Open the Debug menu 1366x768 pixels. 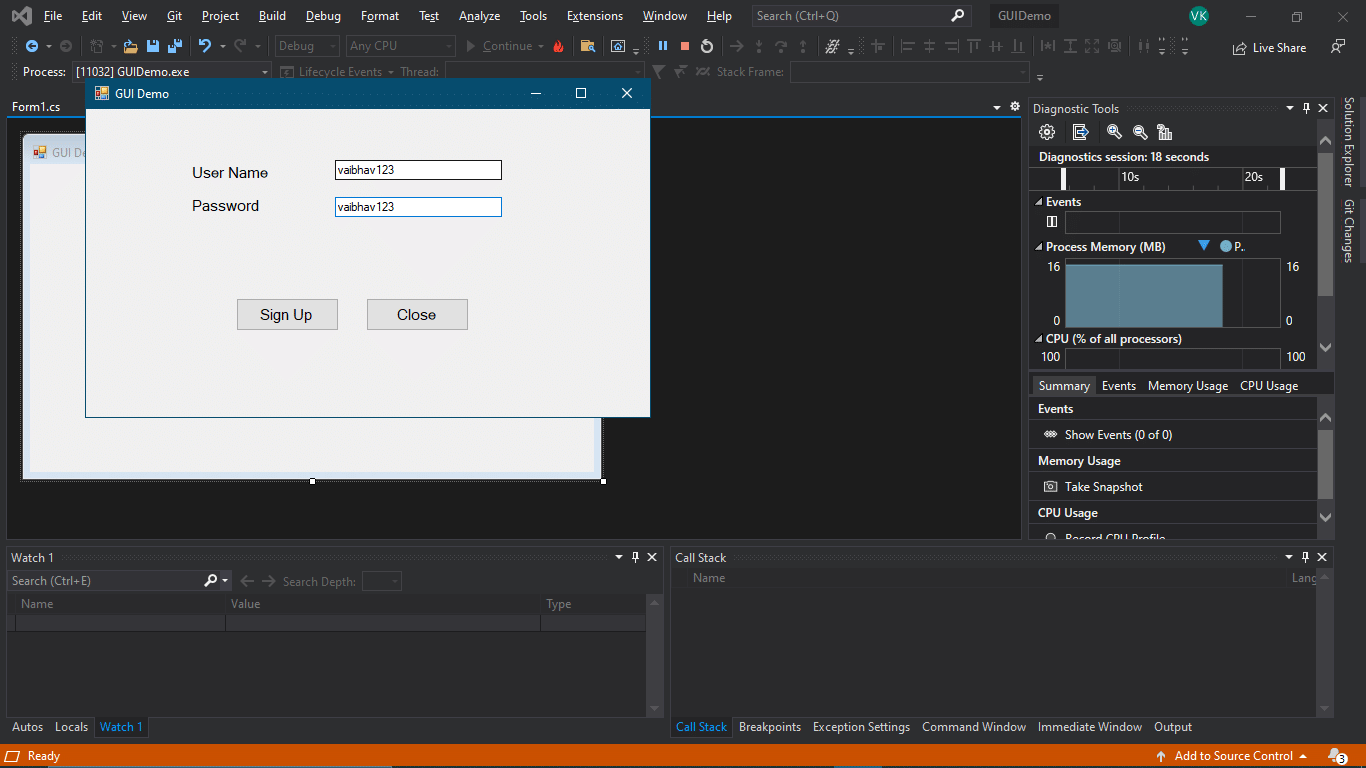pos(322,16)
